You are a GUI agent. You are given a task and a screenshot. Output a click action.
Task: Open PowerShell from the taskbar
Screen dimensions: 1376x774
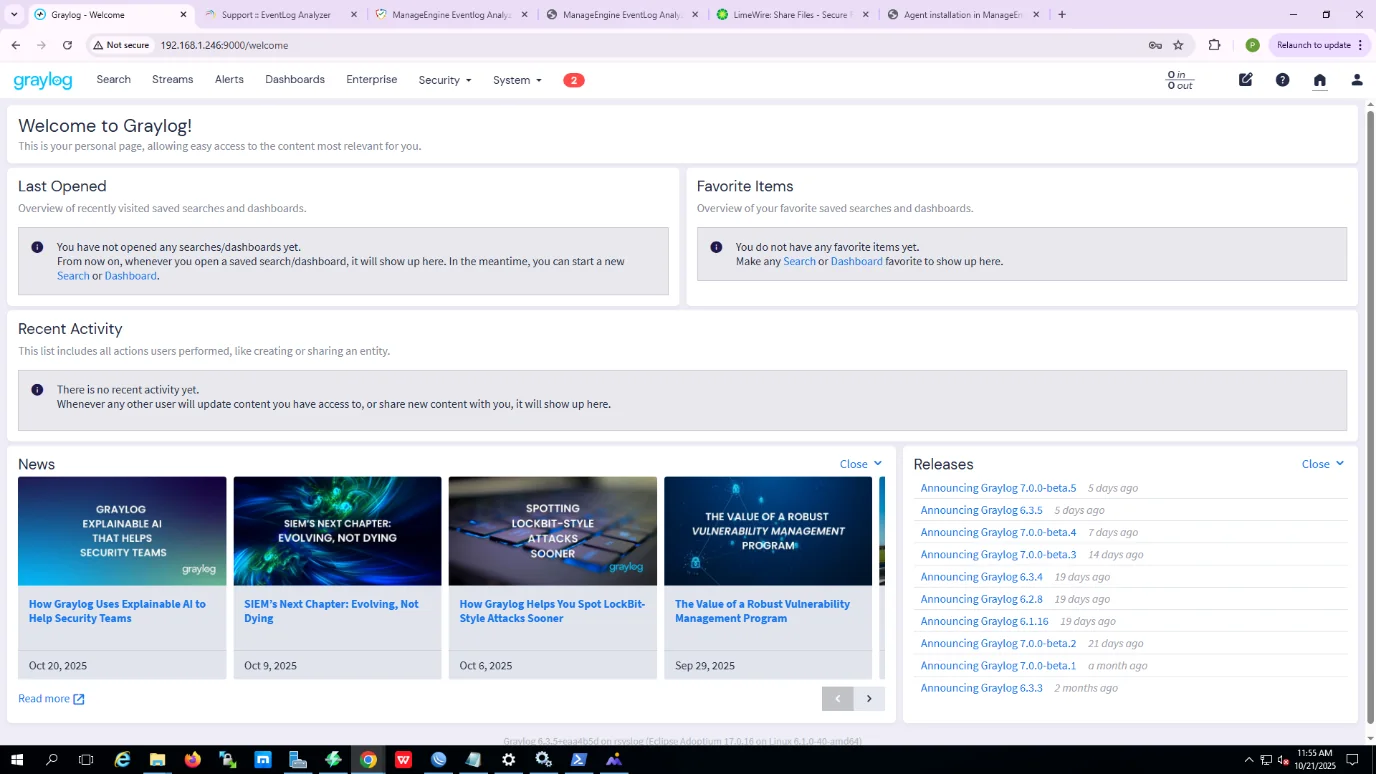coord(578,760)
